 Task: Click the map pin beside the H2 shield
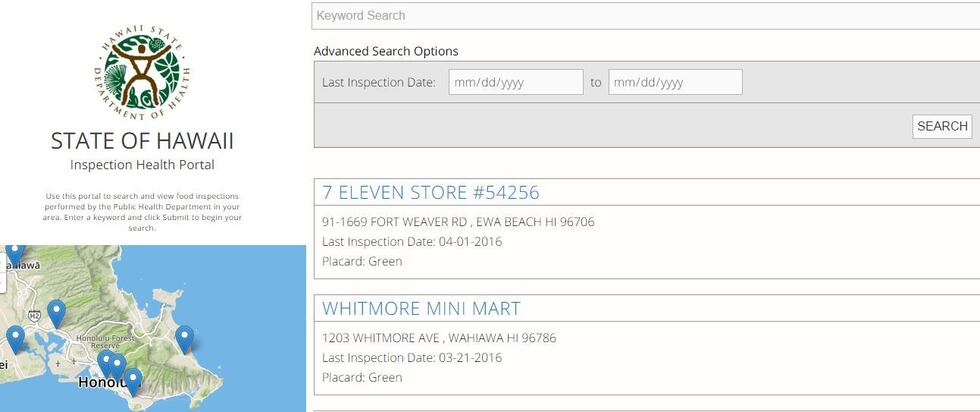[x=56, y=313]
